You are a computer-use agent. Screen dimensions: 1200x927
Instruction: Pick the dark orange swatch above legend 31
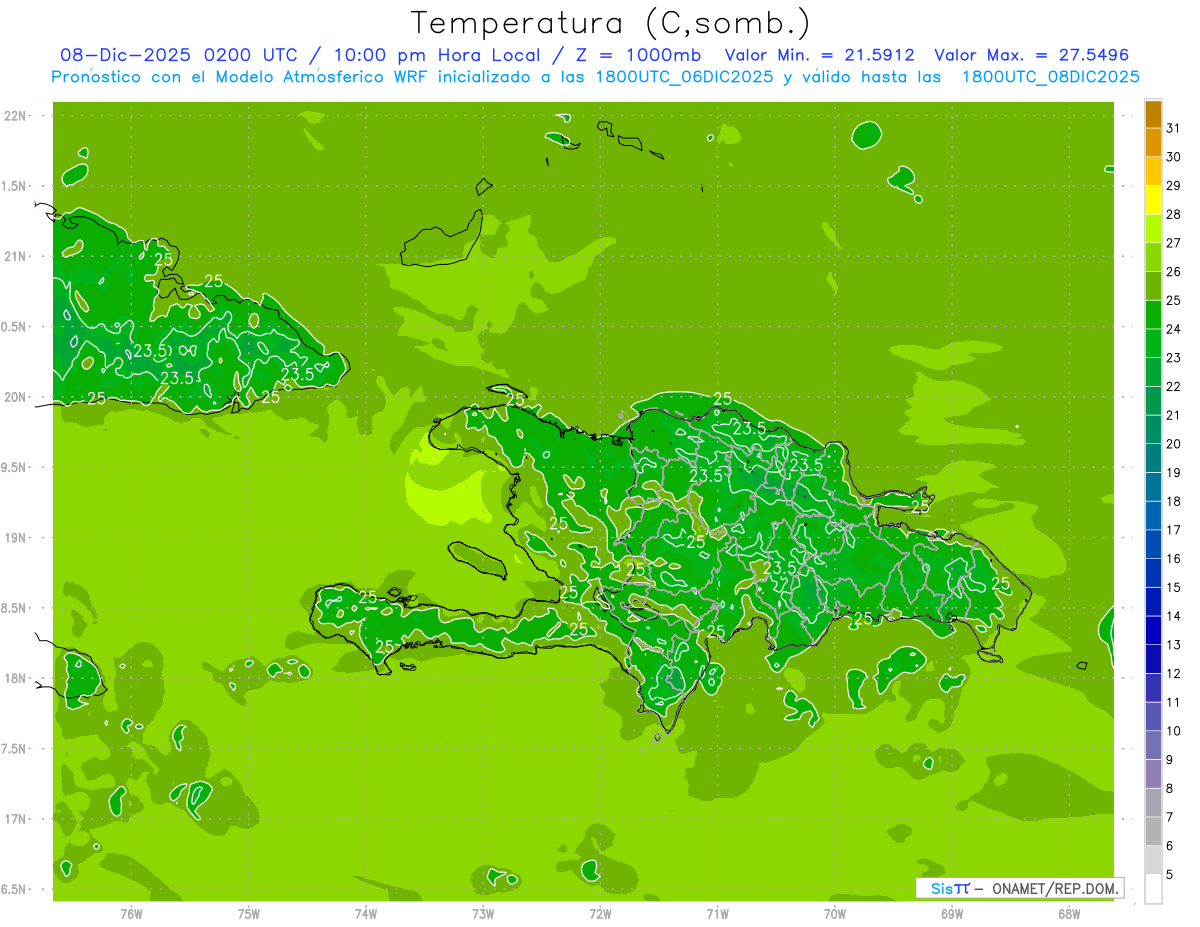pyautogui.click(x=1153, y=114)
